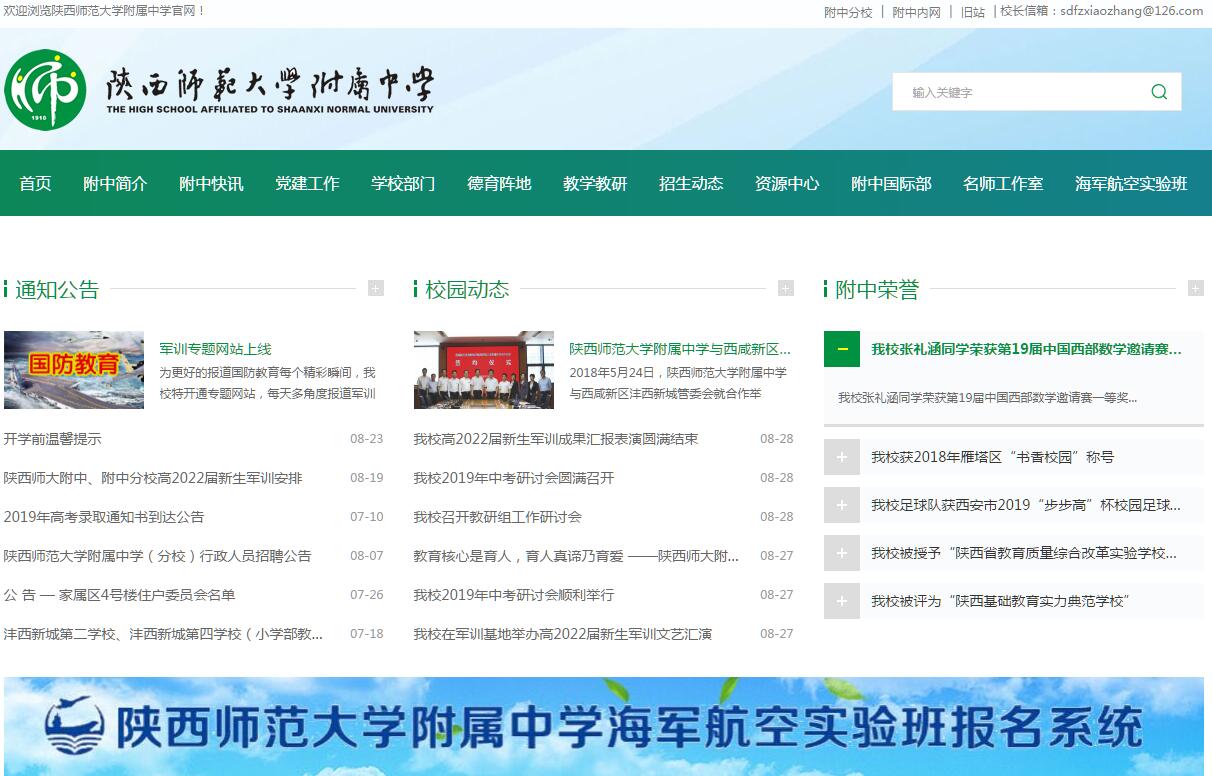Click the 国防教育 thumbnail image
The height and width of the screenshot is (776, 1212).
click(x=74, y=370)
